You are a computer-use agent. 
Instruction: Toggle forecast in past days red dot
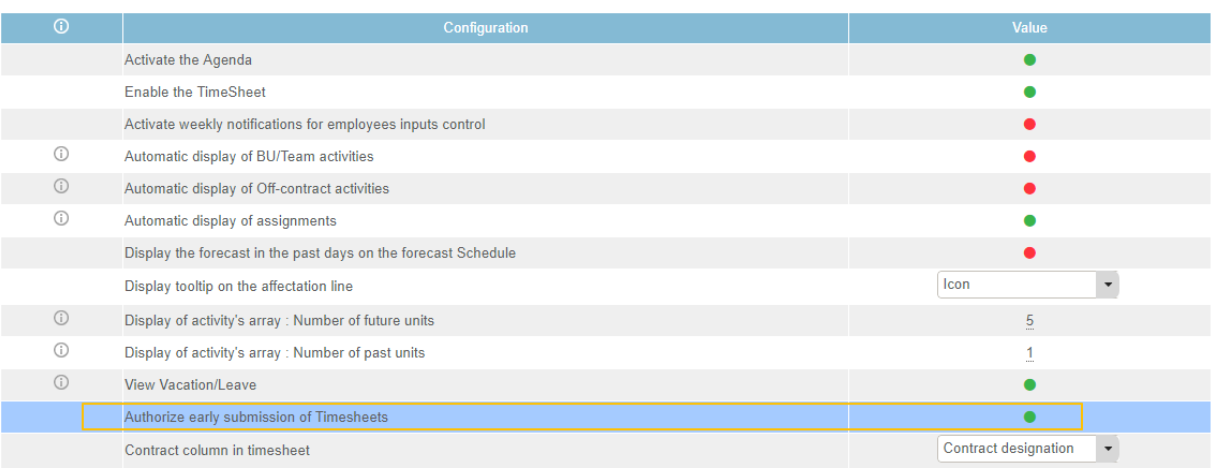(x=1029, y=253)
